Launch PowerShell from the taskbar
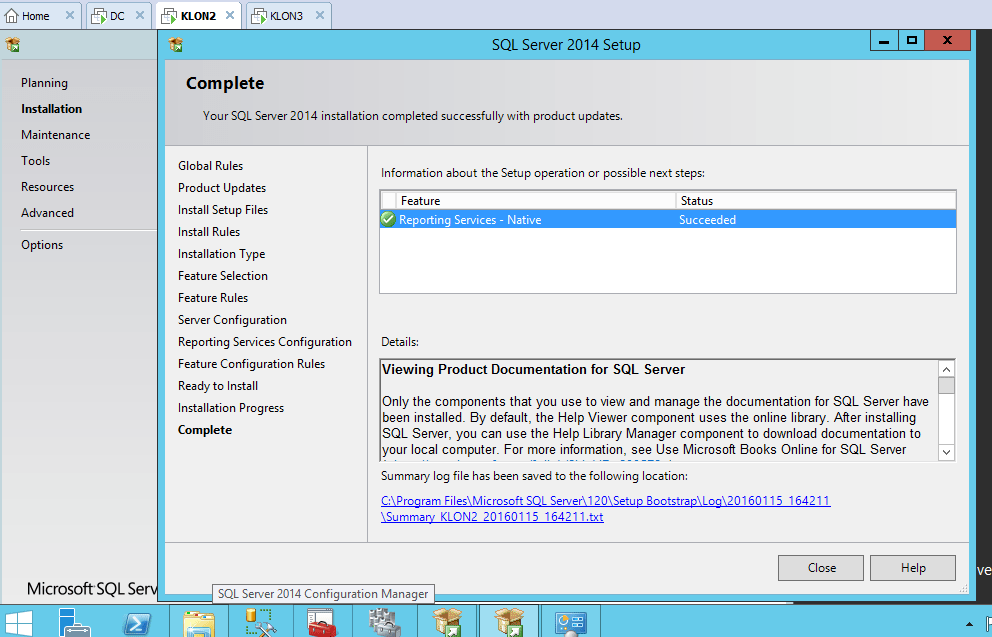992x637 pixels. point(137,622)
